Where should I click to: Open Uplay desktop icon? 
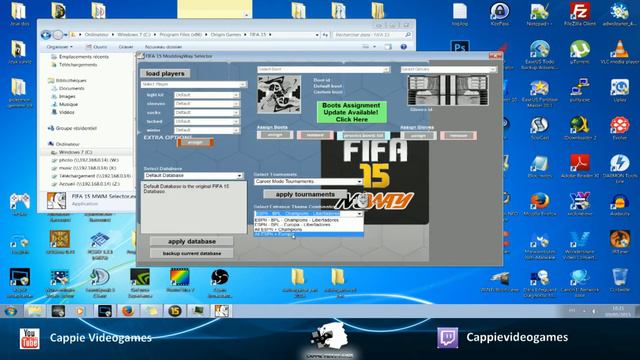[x=620, y=91]
